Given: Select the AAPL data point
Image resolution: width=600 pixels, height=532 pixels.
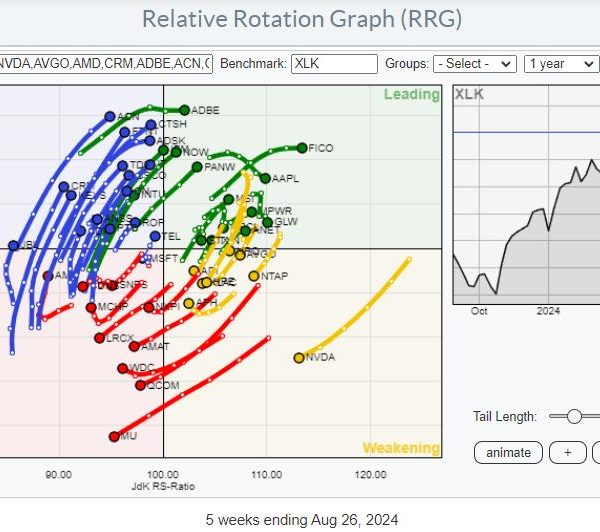Looking at the screenshot, I should [x=265, y=178].
